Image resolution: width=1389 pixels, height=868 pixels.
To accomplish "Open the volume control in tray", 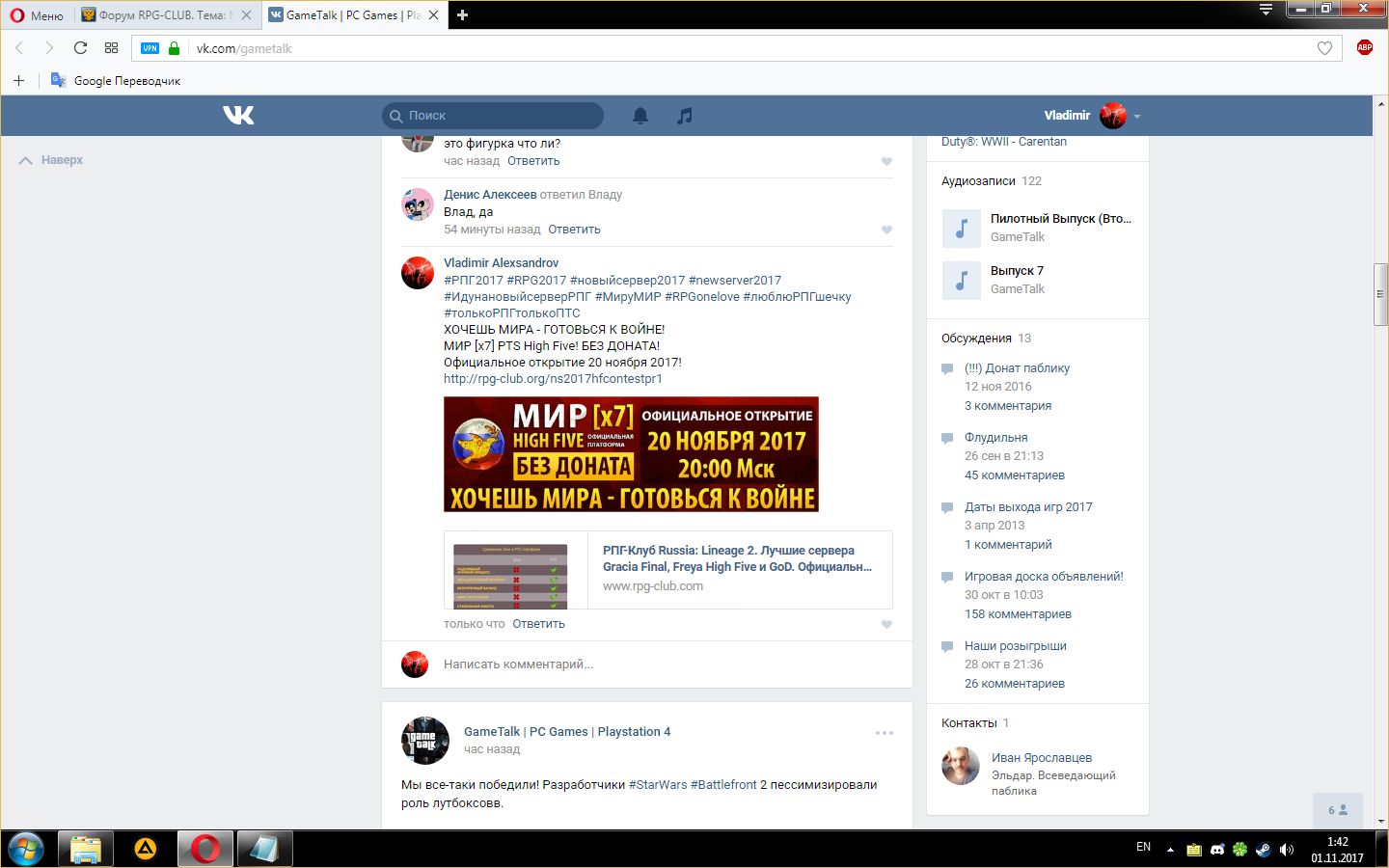I will click(x=1287, y=850).
